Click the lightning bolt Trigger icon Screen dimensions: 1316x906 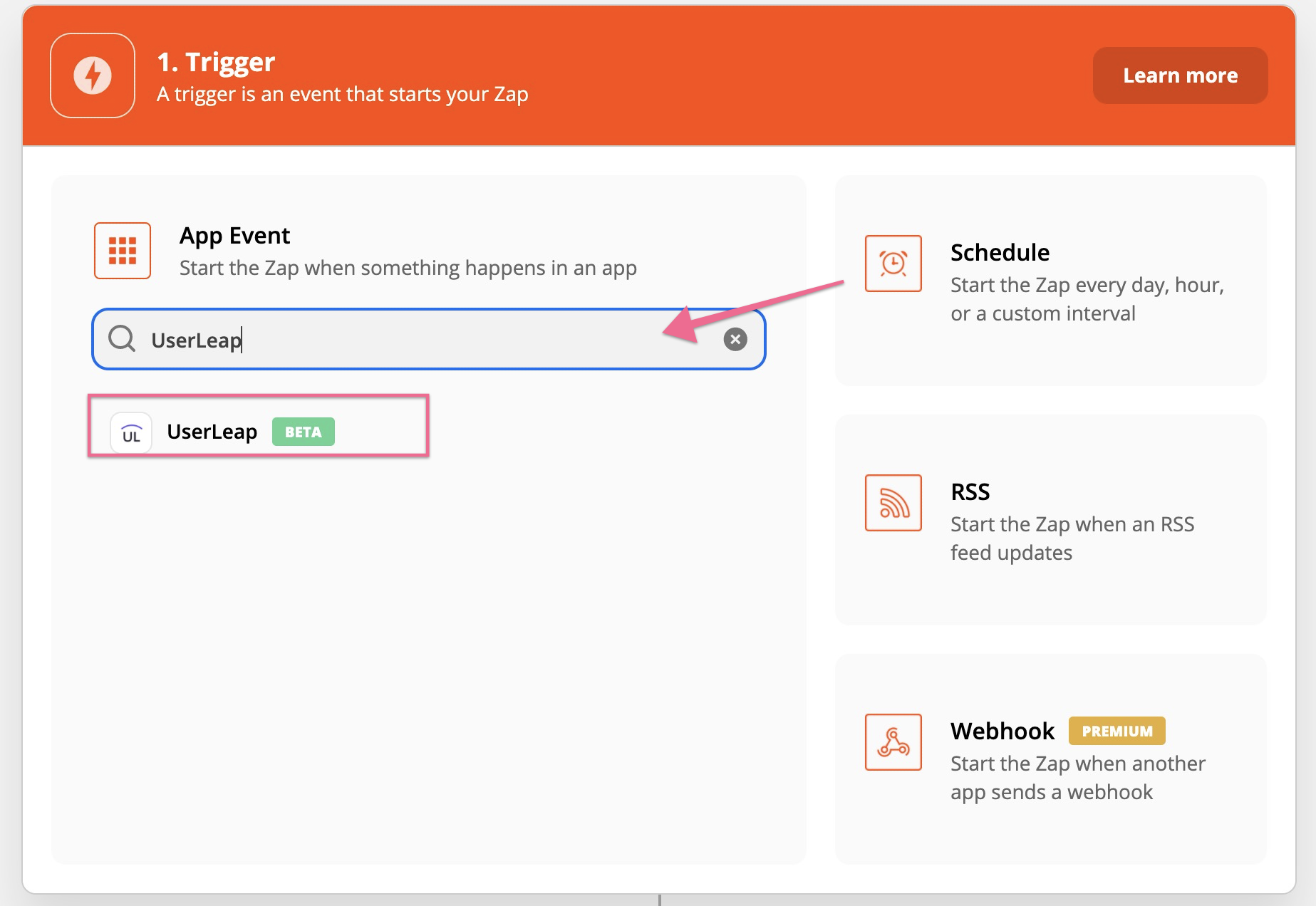pos(93,75)
